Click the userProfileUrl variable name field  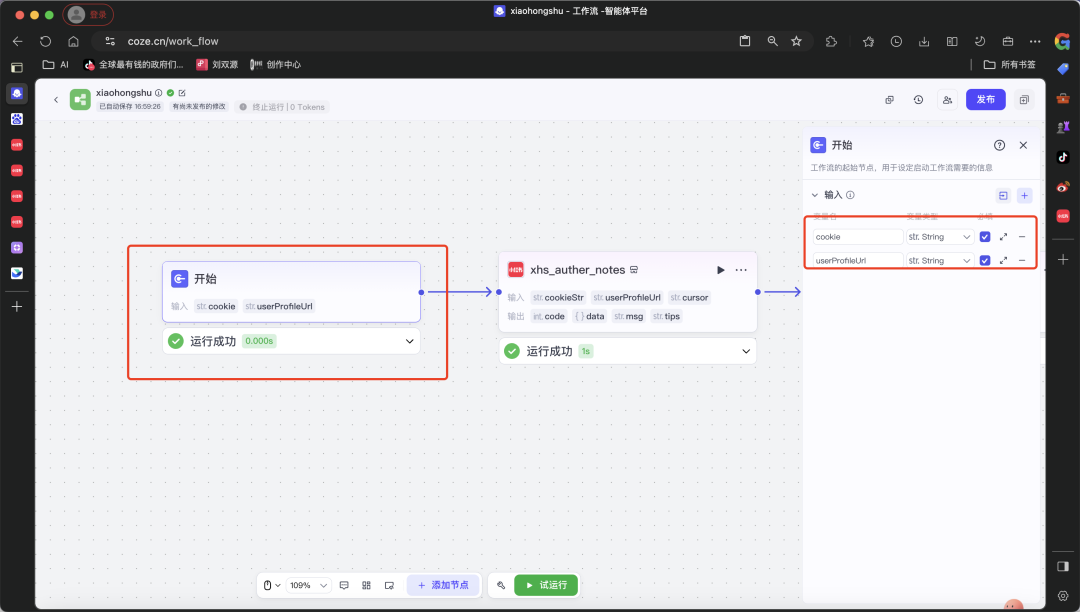click(858, 261)
